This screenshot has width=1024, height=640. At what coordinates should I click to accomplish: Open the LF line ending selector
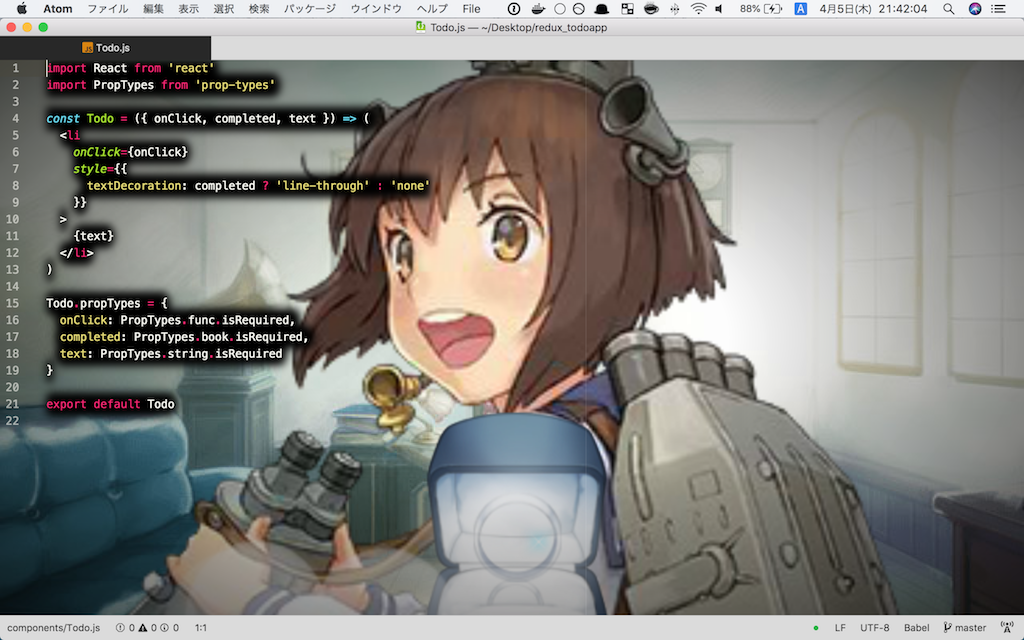pyautogui.click(x=840, y=628)
